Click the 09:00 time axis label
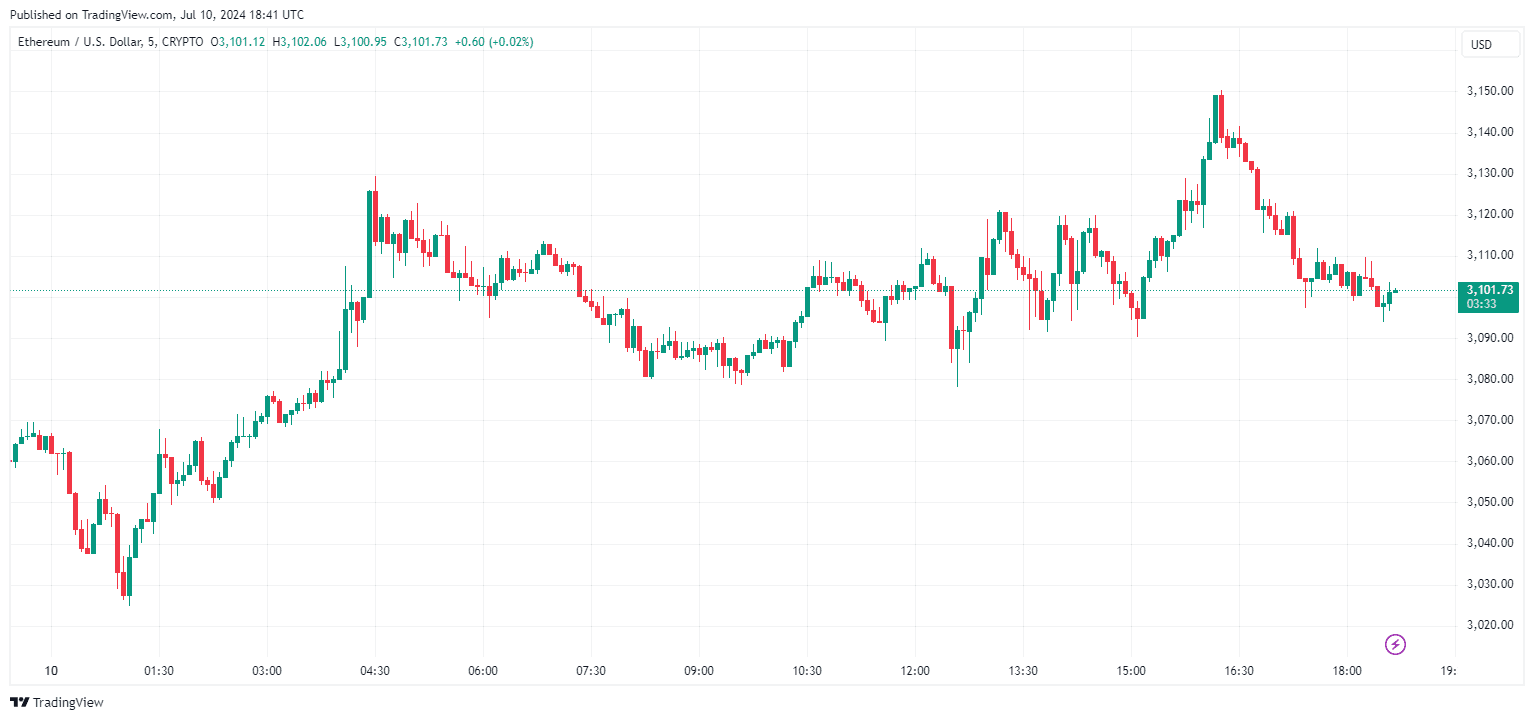This screenshot has height=720, width=1534. 699,671
